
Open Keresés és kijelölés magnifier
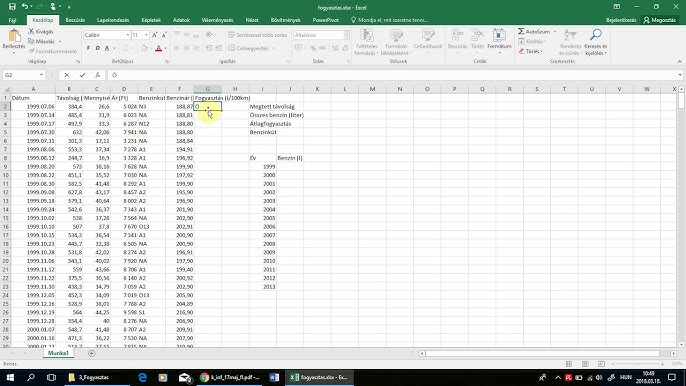(x=595, y=42)
